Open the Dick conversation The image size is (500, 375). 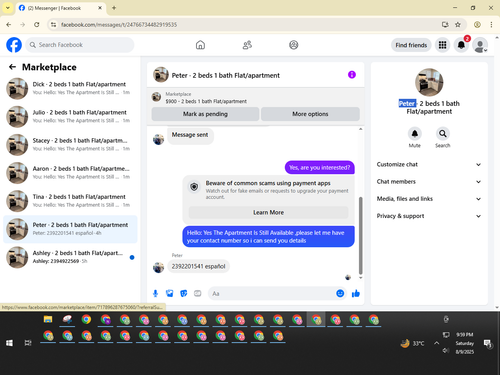tap(70, 88)
